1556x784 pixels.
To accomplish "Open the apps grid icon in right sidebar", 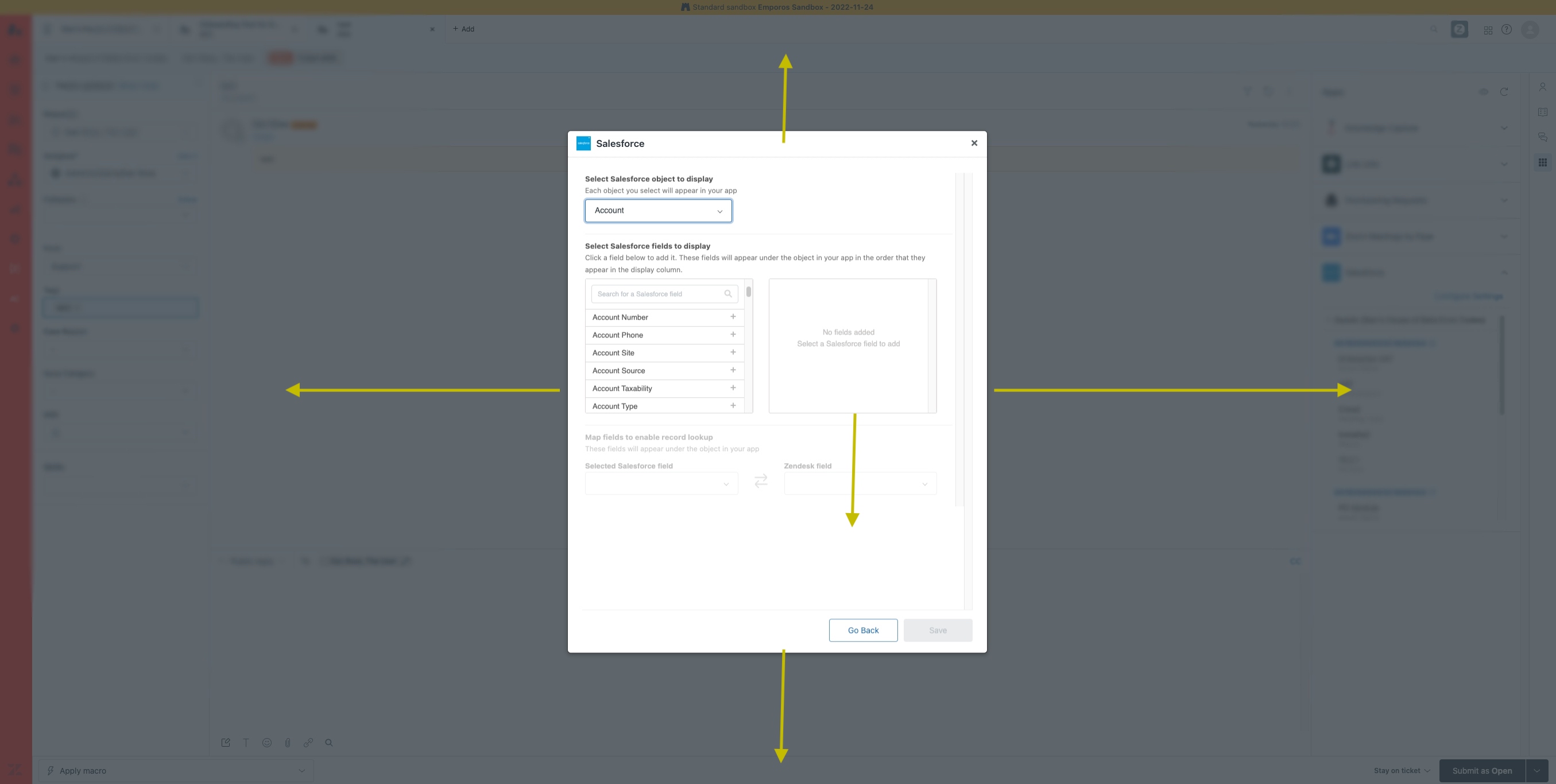I will 1542,162.
